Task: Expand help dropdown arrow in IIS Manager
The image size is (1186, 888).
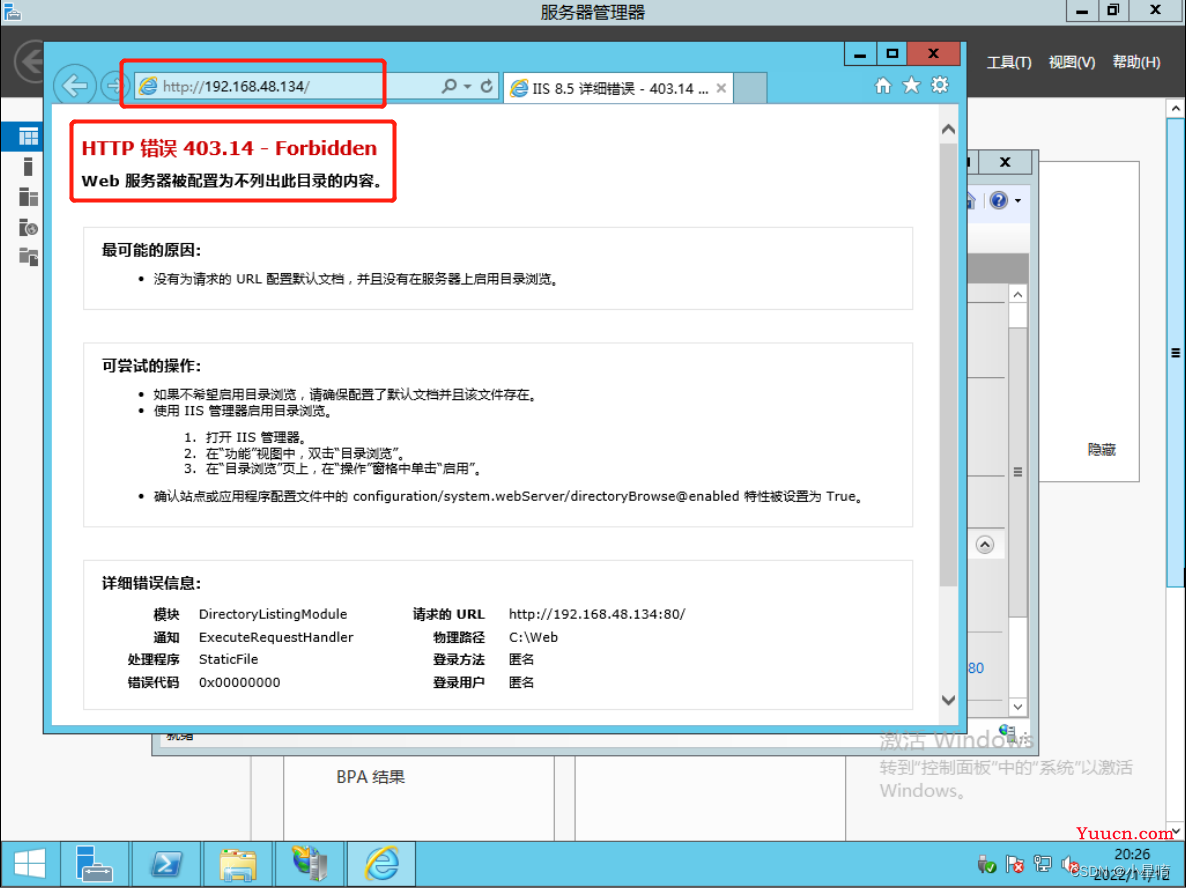Action: click(x=1018, y=200)
